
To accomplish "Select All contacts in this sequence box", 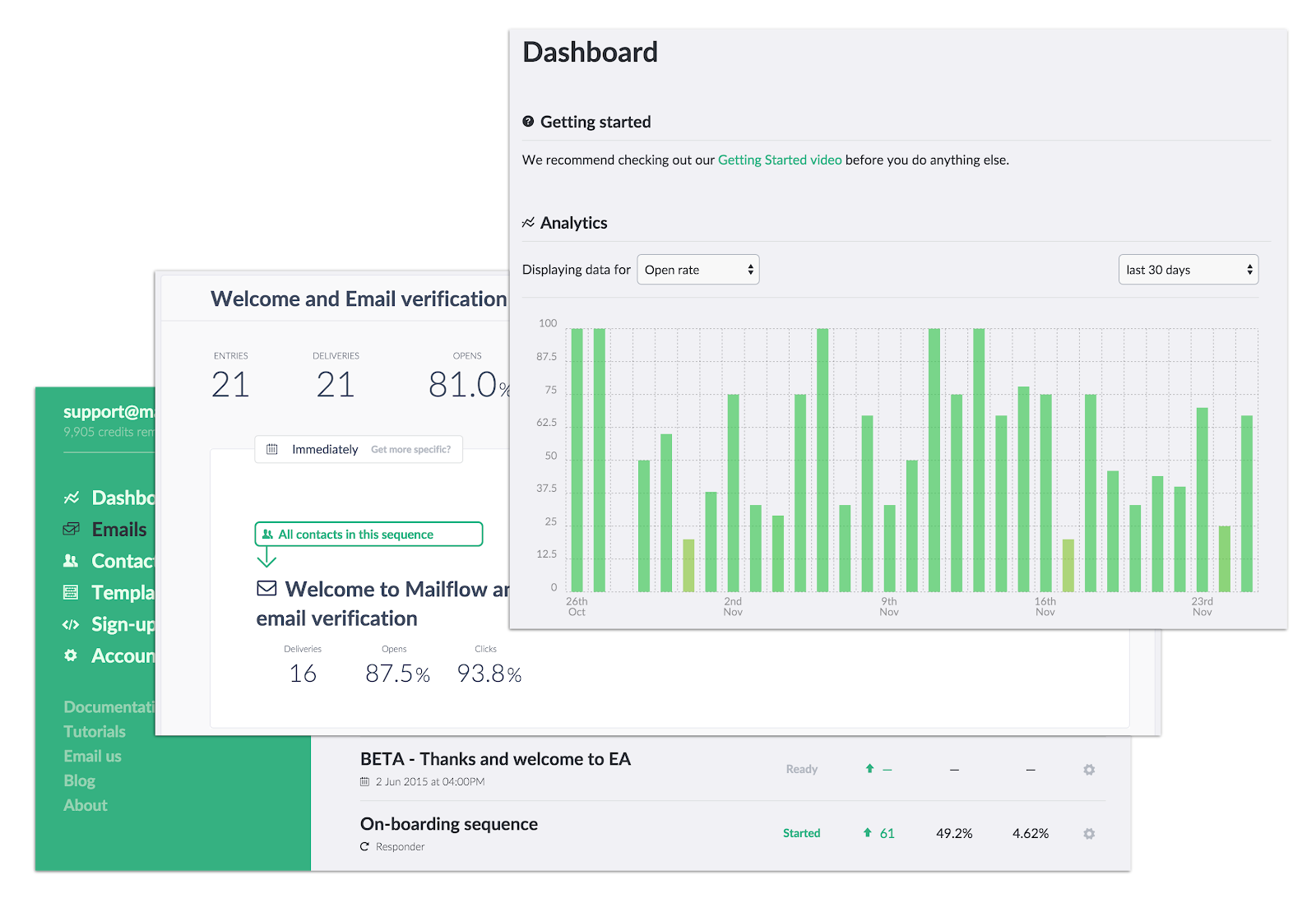I will tap(368, 534).
